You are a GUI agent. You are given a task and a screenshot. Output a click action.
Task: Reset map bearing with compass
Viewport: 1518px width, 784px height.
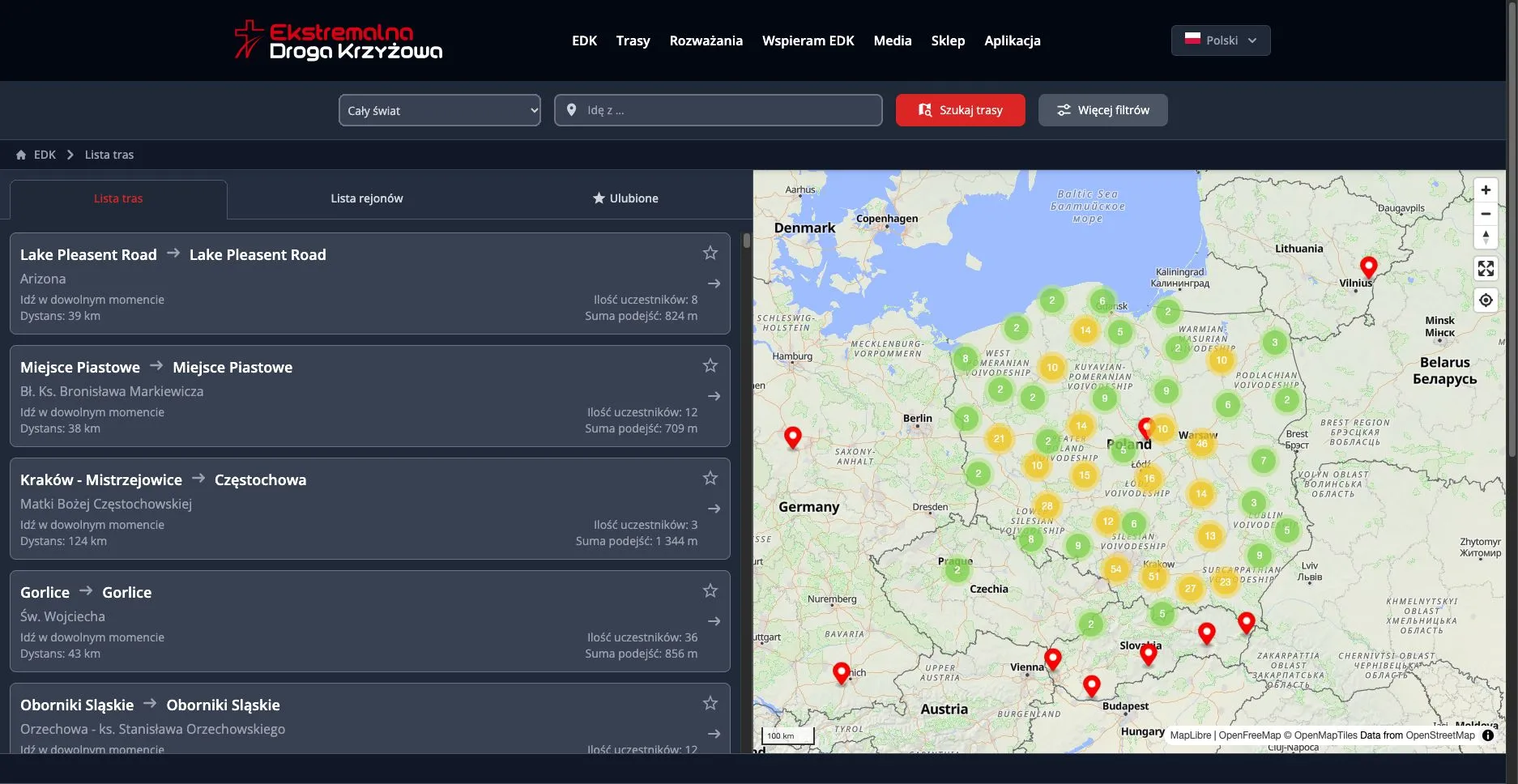[x=1486, y=237]
